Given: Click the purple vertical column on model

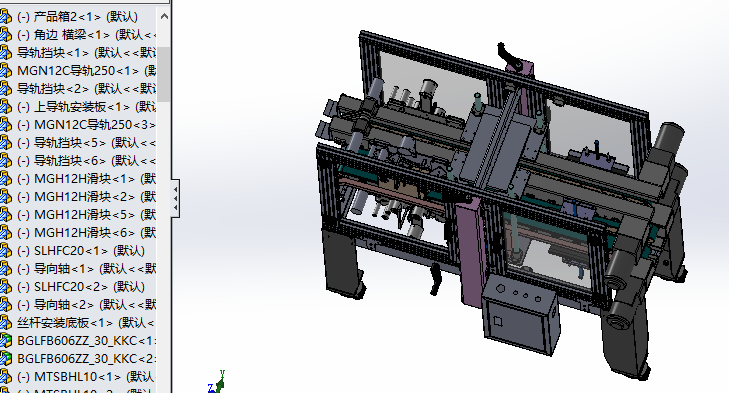Looking at the screenshot, I should [x=472, y=252].
